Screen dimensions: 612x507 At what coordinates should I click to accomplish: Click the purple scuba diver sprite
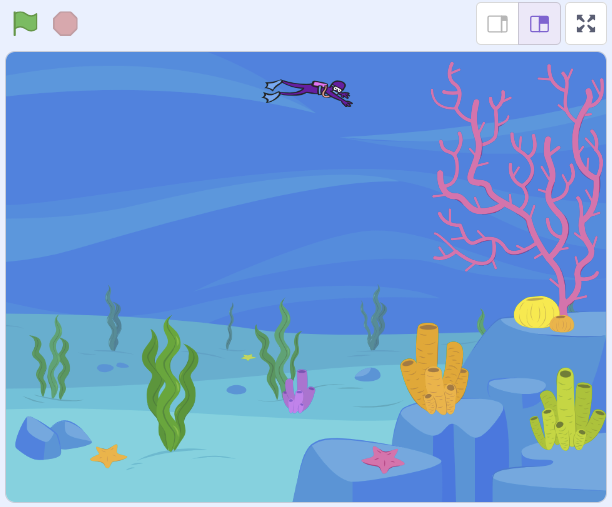pyautogui.click(x=312, y=91)
